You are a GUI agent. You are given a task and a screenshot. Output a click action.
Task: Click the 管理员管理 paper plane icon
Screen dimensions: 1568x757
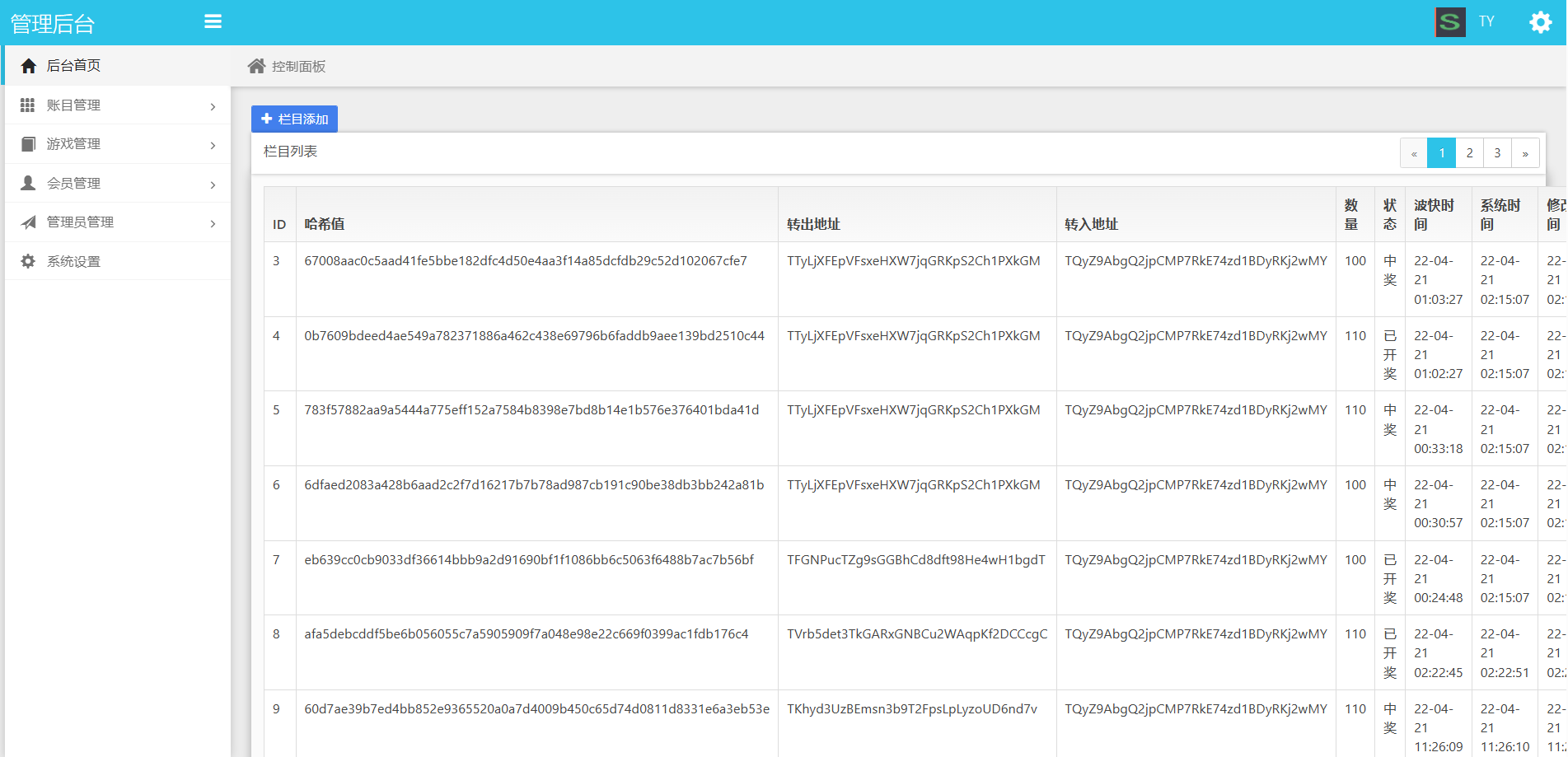coord(28,222)
